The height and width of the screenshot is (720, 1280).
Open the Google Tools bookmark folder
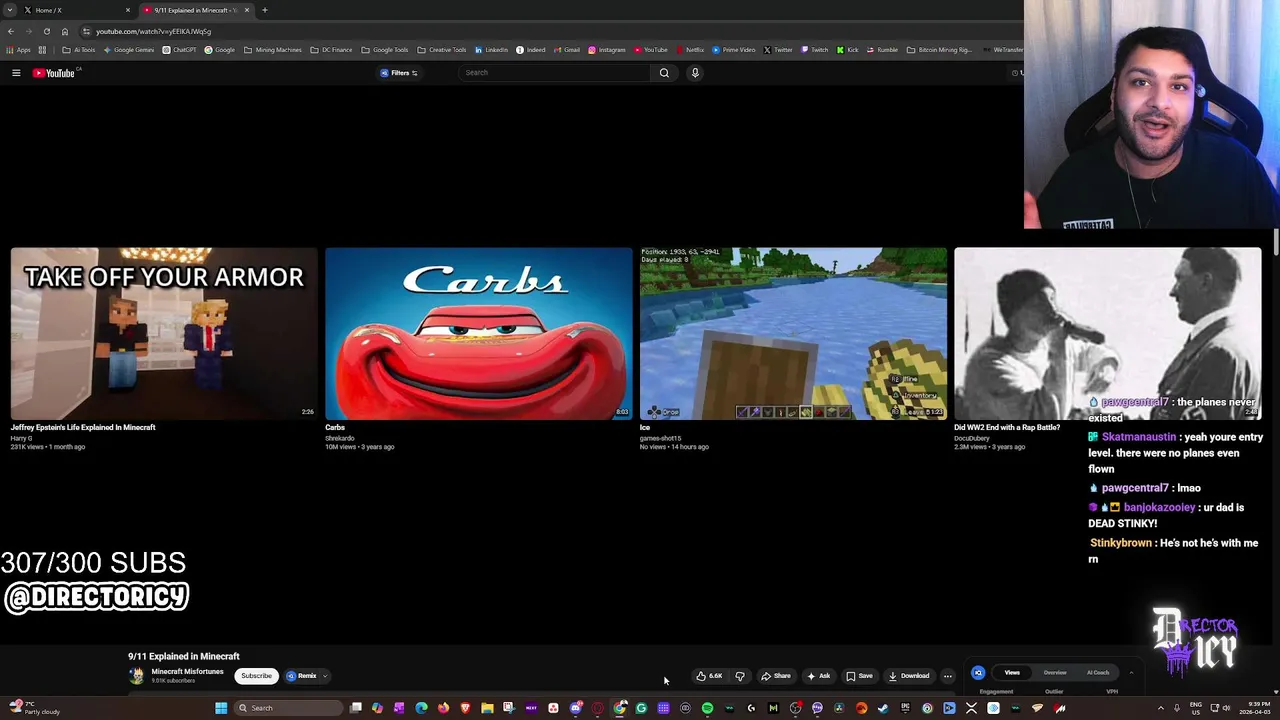tap(385, 50)
